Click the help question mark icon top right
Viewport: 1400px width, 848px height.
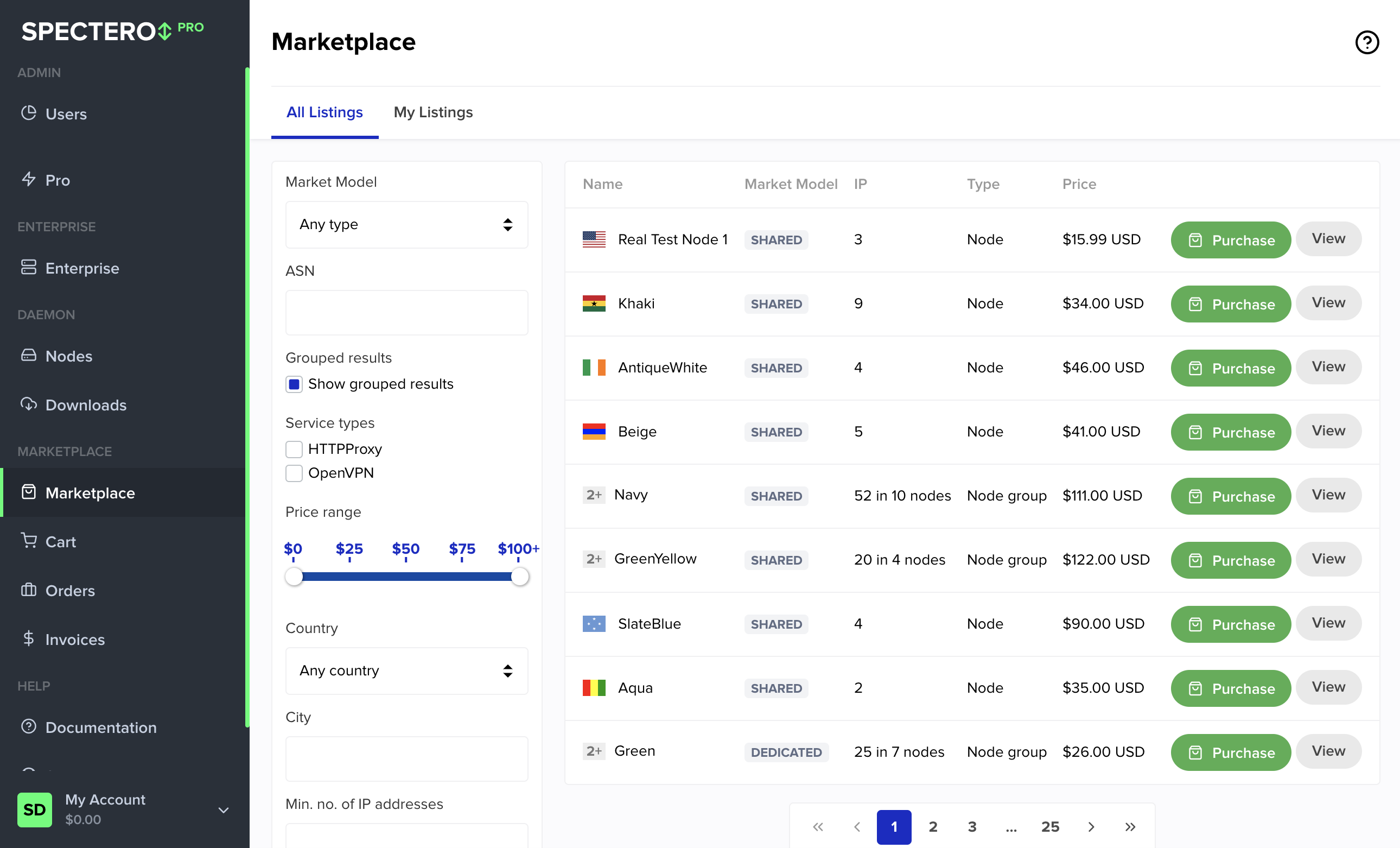(1366, 42)
